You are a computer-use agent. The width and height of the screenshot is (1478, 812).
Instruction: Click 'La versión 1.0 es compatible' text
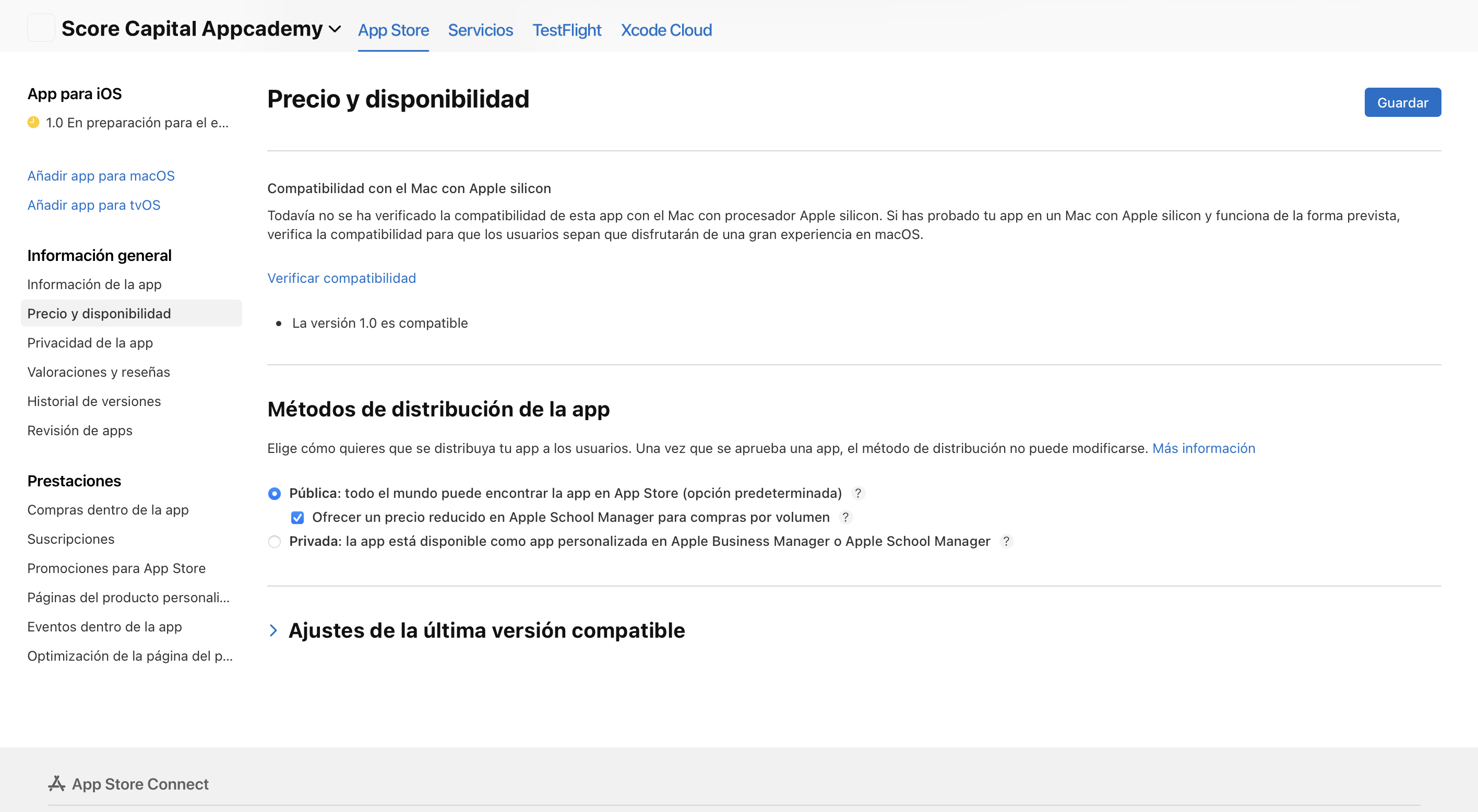click(x=380, y=323)
